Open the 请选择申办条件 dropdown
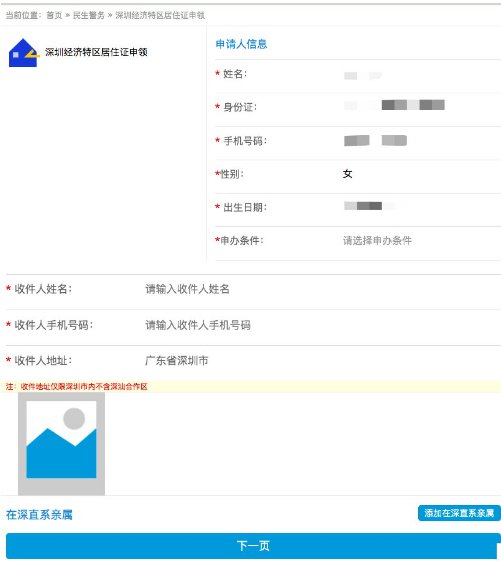 pos(377,241)
